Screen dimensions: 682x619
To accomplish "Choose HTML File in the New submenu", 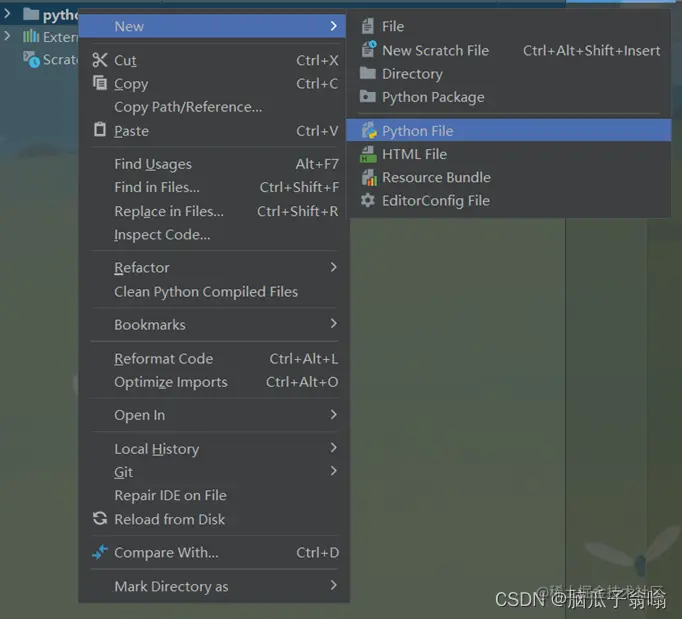I will (508, 154).
